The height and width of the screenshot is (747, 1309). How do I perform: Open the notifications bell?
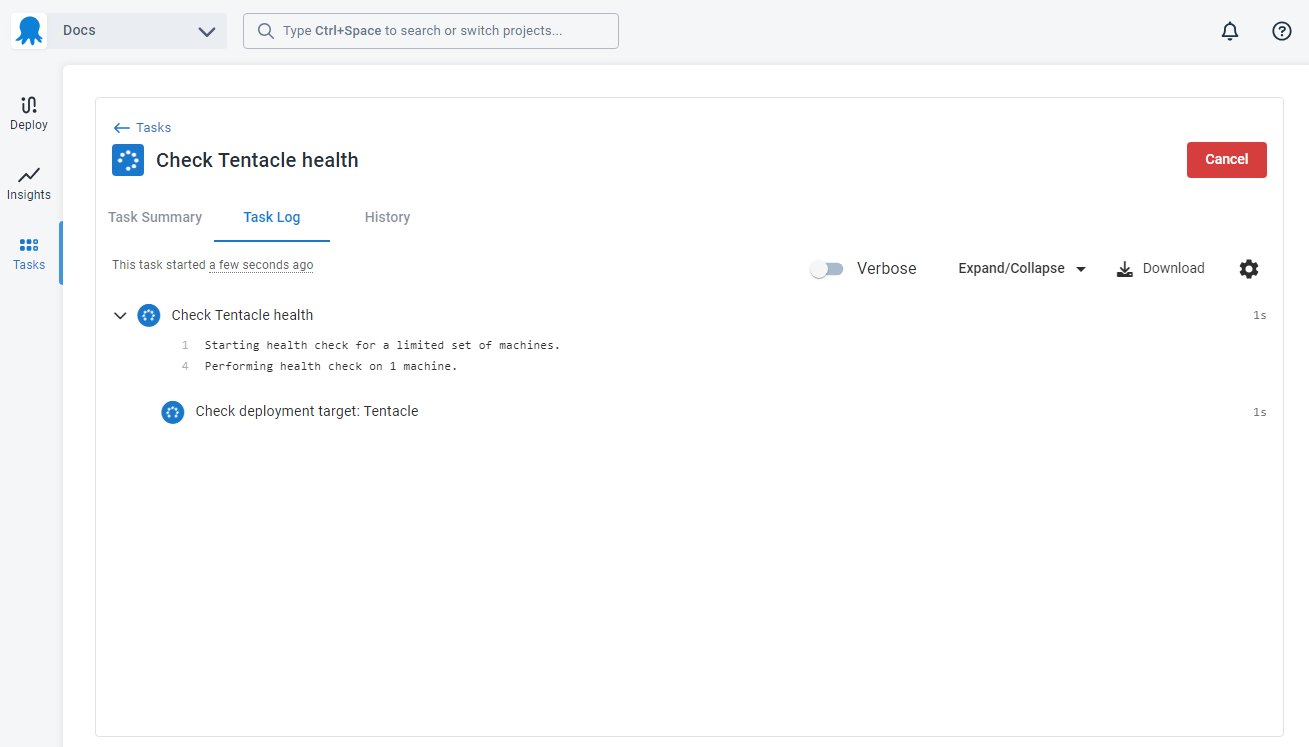point(1230,31)
